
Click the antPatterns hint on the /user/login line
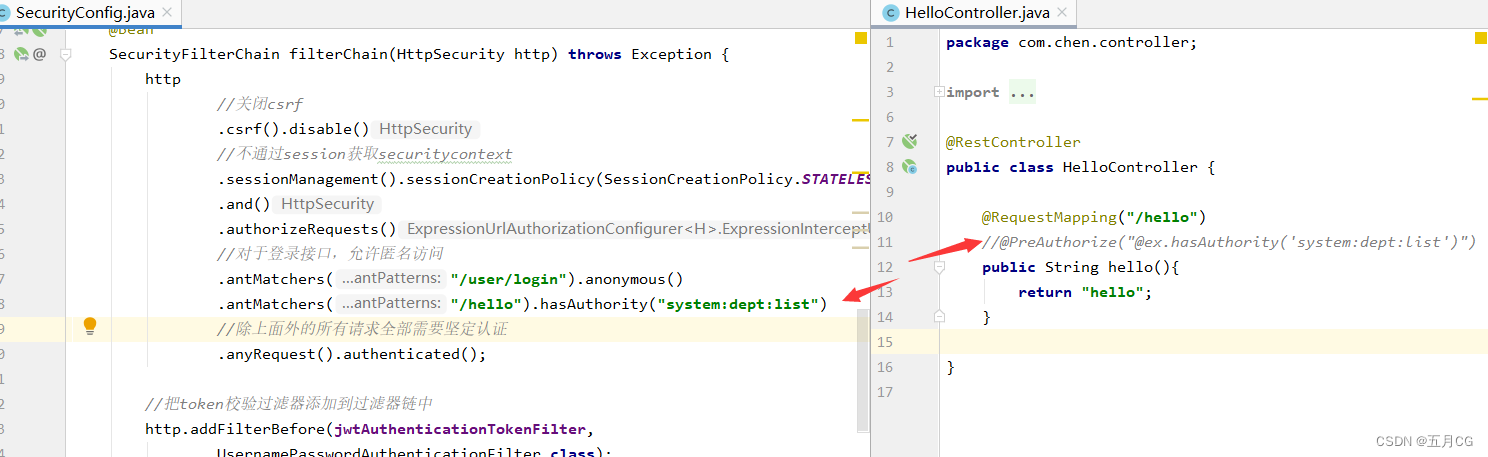coord(391,279)
